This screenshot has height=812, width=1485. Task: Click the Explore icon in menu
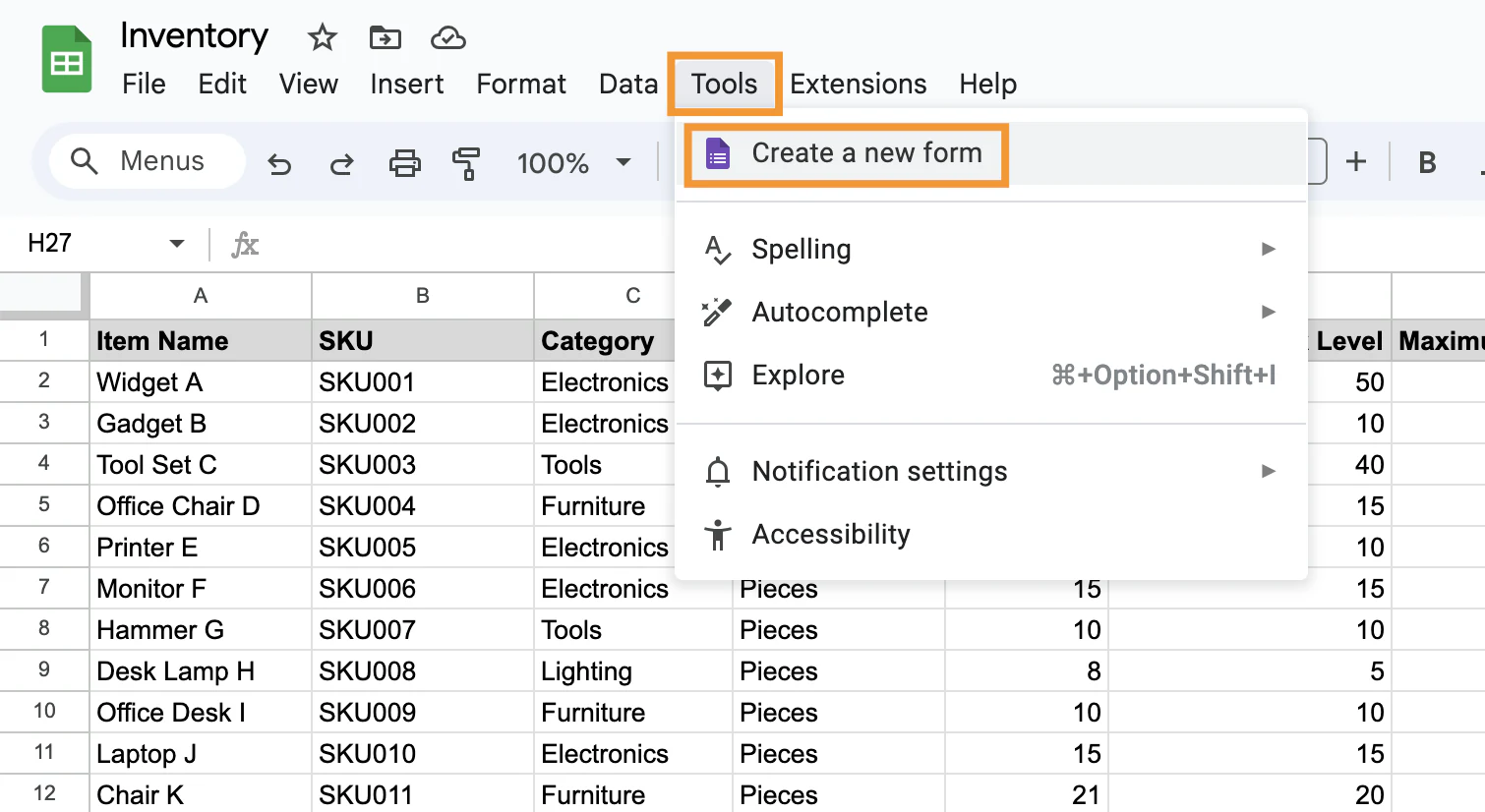[718, 376]
